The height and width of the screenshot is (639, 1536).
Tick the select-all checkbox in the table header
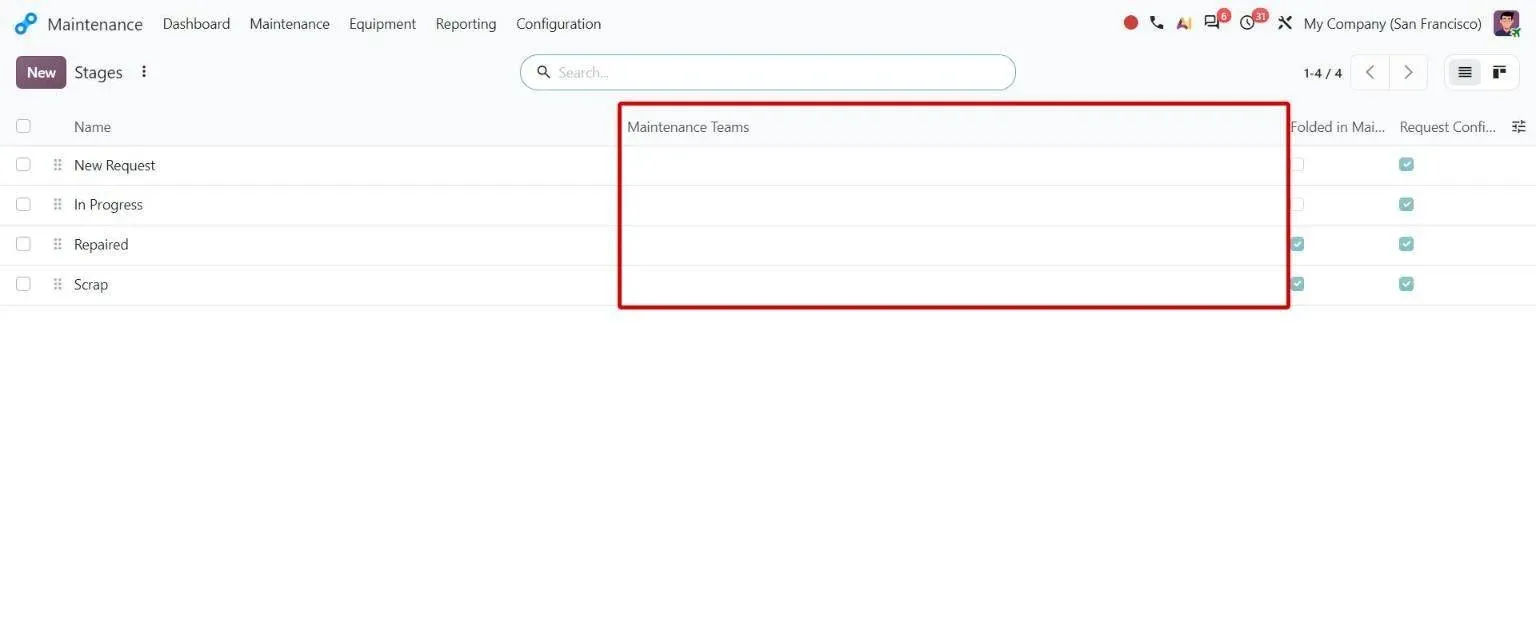(x=23, y=126)
